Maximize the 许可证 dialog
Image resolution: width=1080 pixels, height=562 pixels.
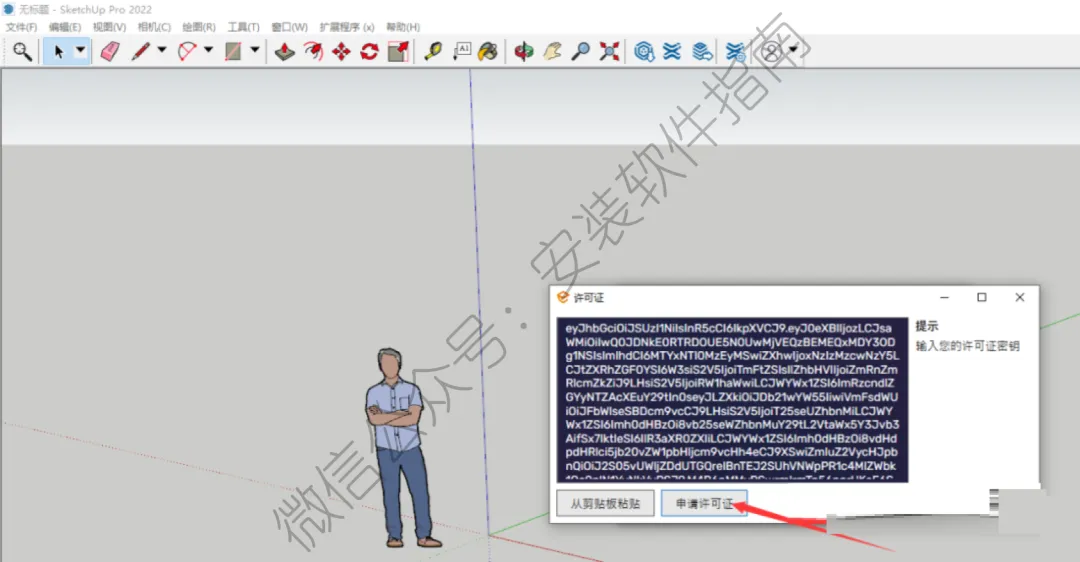982,298
